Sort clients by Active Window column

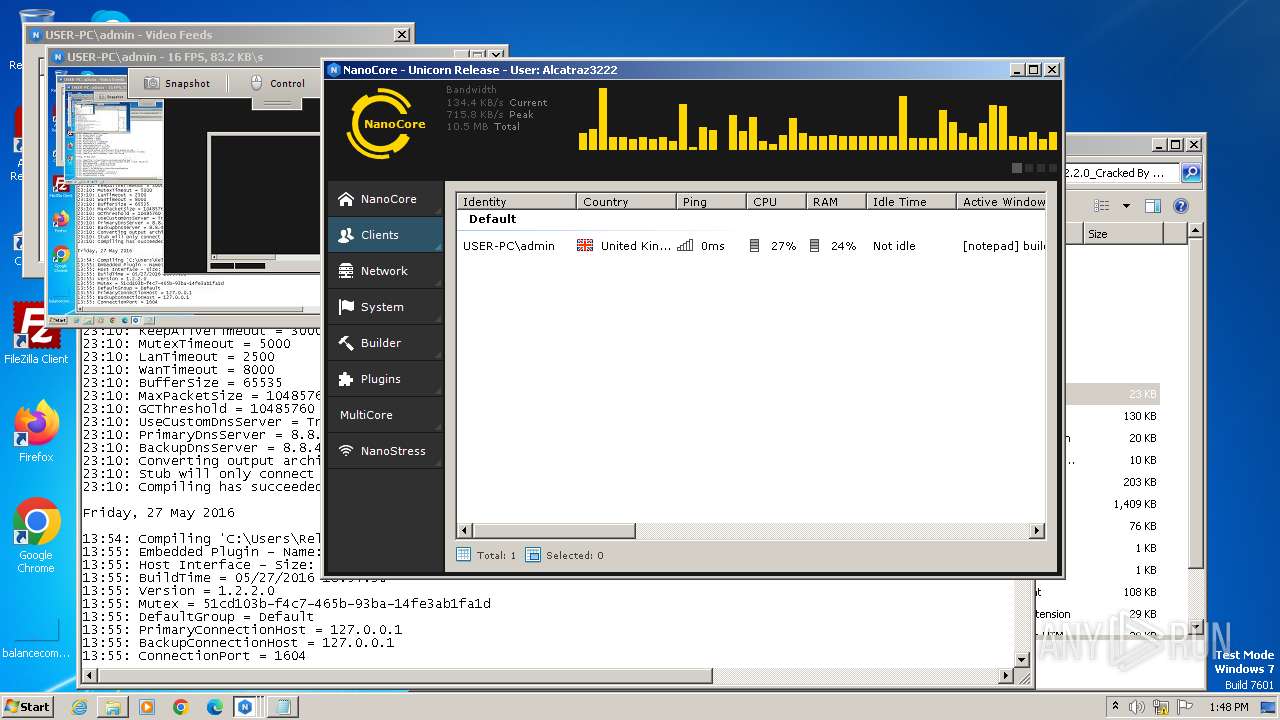click(1001, 202)
